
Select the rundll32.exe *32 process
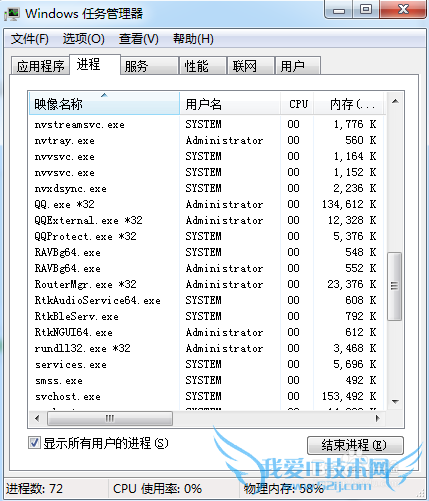207,348
